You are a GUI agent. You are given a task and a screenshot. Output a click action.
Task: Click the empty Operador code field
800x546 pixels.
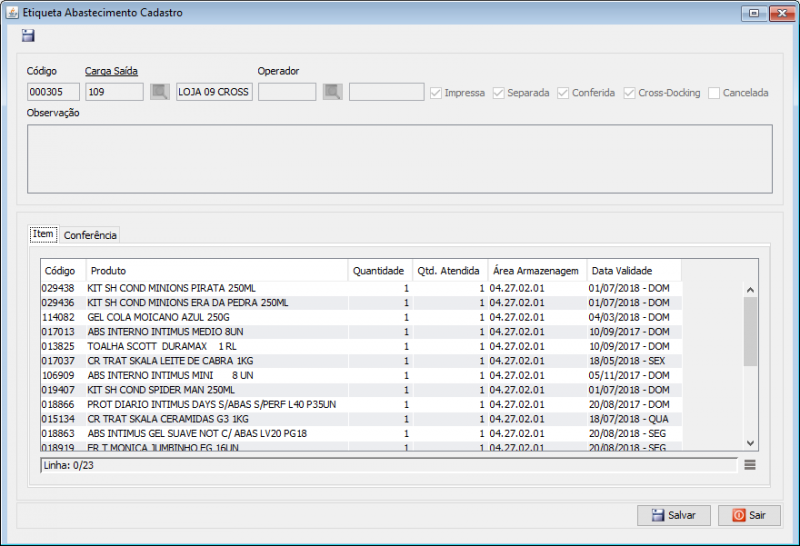287,92
